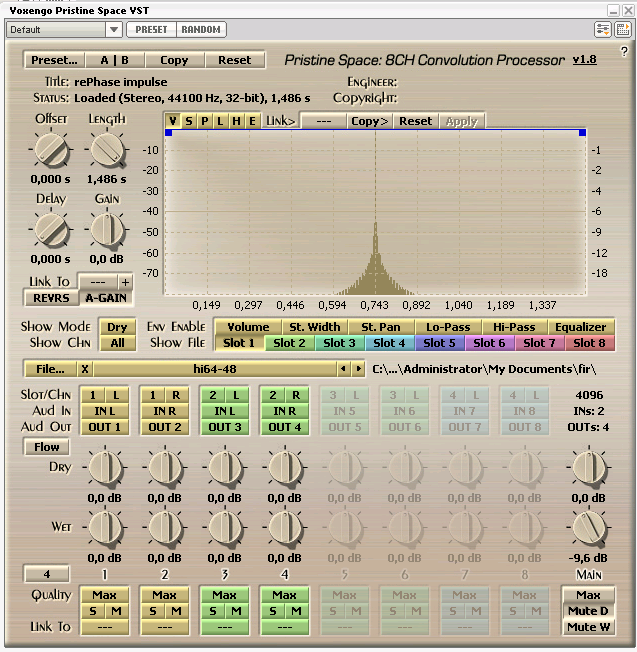The height and width of the screenshot is (652, 637).
Task: Toggle Show Mode Dry button
Action: click(117, 327)
